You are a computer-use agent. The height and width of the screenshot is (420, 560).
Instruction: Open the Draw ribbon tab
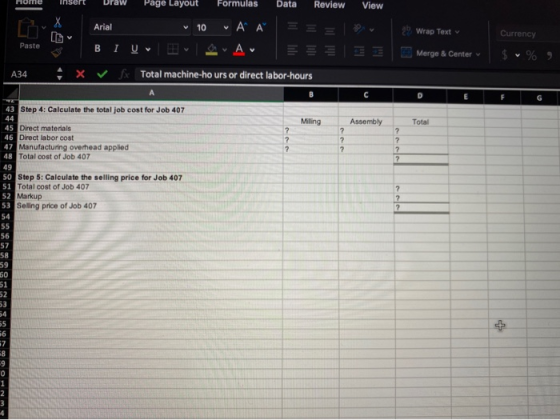(115, 3)
